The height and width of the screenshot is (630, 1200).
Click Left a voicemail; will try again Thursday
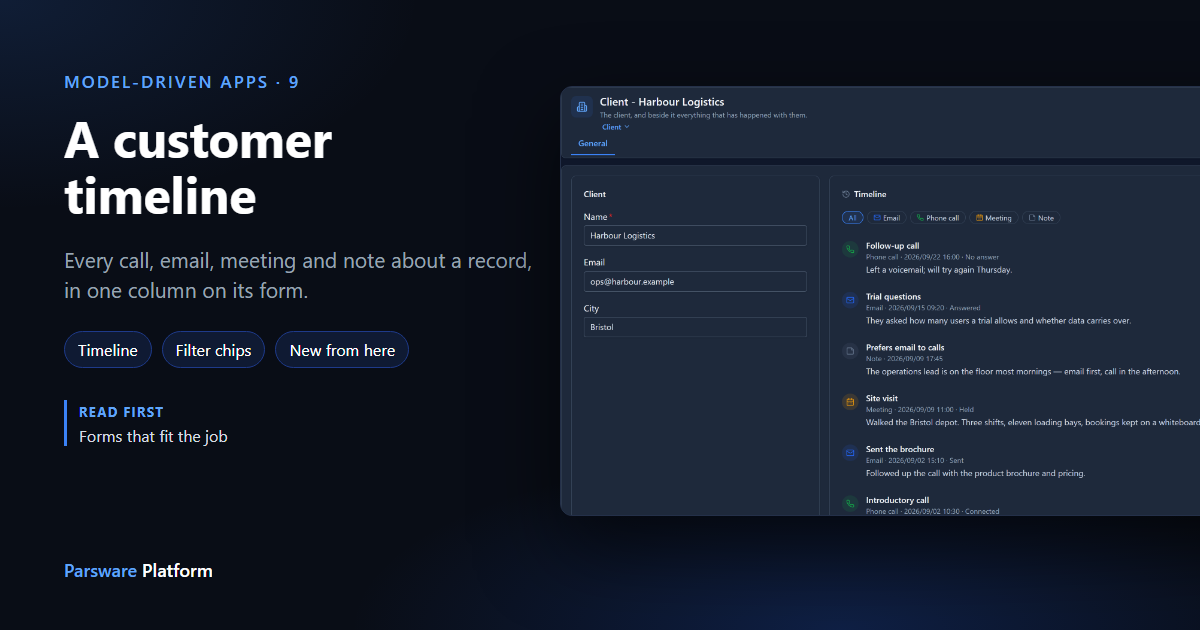pyautogui.click(x=939, y=270)
